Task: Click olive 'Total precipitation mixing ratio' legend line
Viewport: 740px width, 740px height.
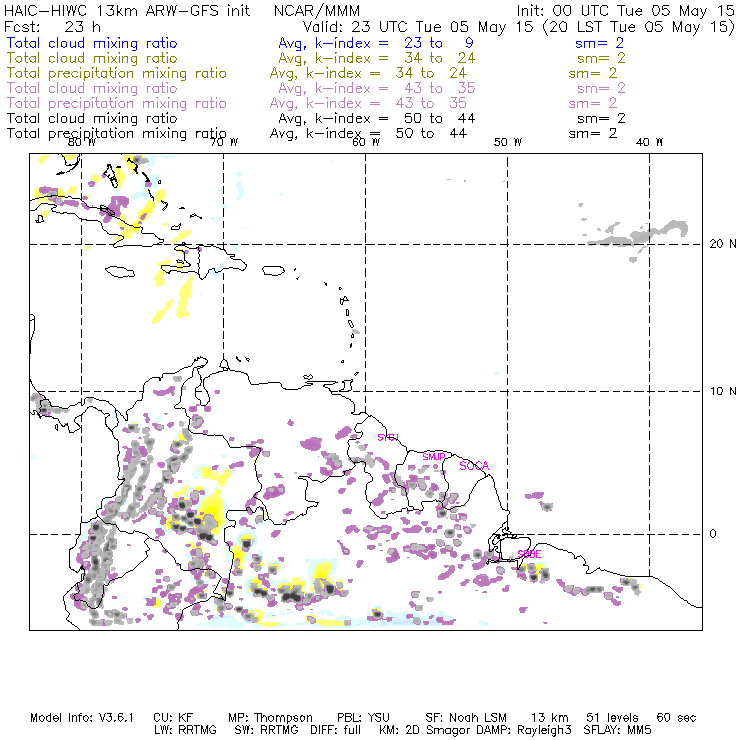Action: 117,73
